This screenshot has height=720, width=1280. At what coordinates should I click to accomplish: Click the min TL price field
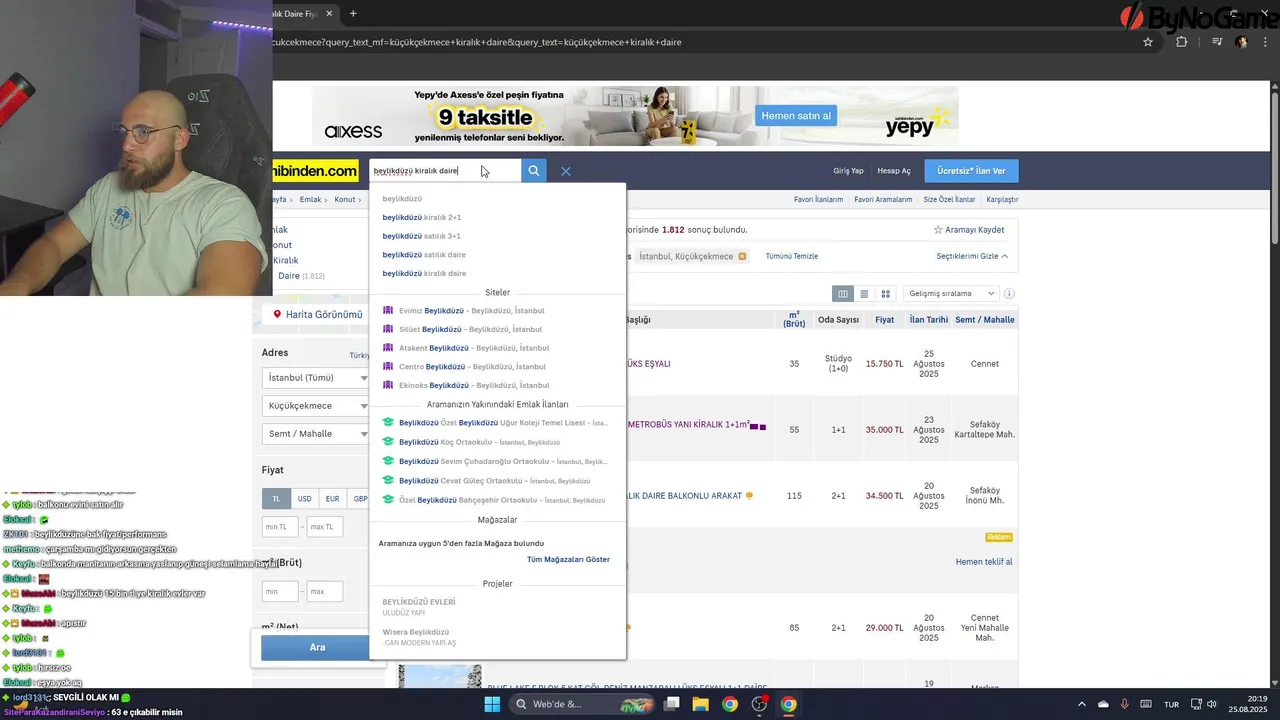280,526
